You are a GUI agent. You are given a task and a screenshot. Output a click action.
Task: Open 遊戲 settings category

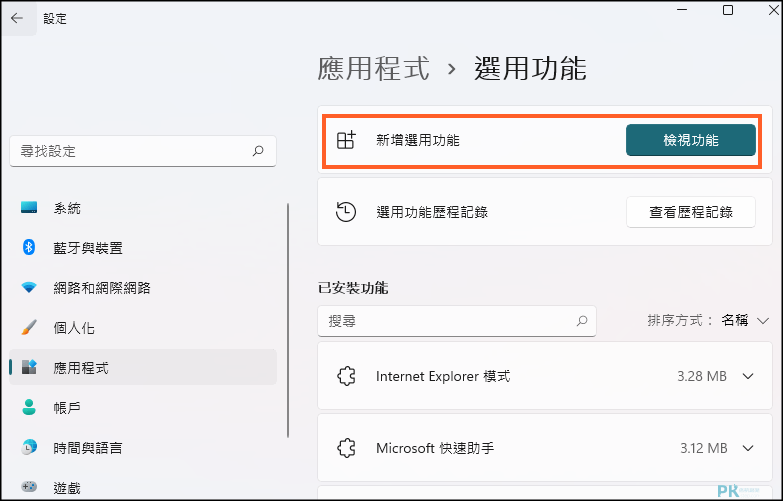click(x=143, y=487)
